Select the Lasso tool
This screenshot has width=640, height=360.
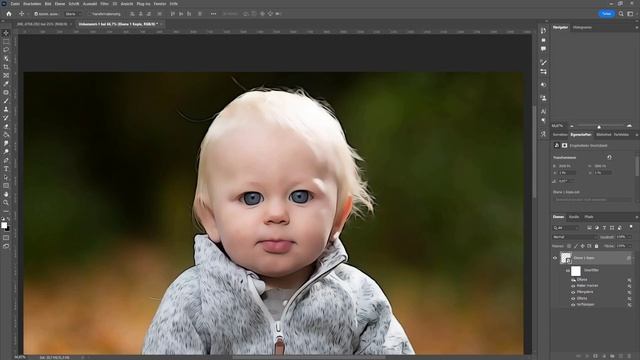point(6,50)
